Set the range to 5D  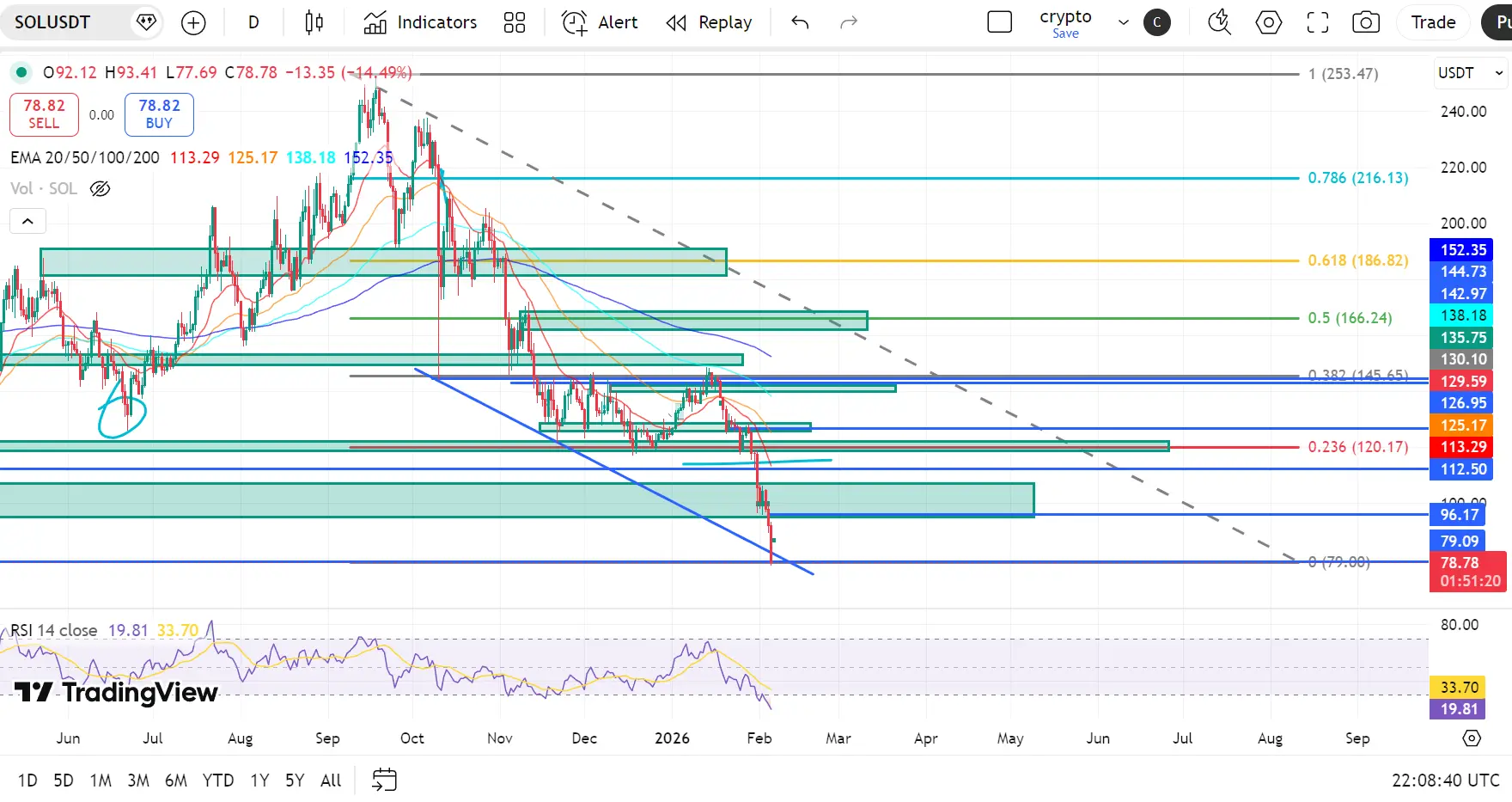pyautogui.click(x=64, y=781)
